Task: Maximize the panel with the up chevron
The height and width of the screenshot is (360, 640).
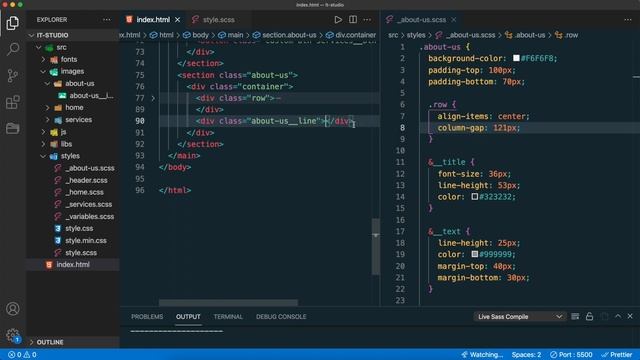Action: [618, 316]
